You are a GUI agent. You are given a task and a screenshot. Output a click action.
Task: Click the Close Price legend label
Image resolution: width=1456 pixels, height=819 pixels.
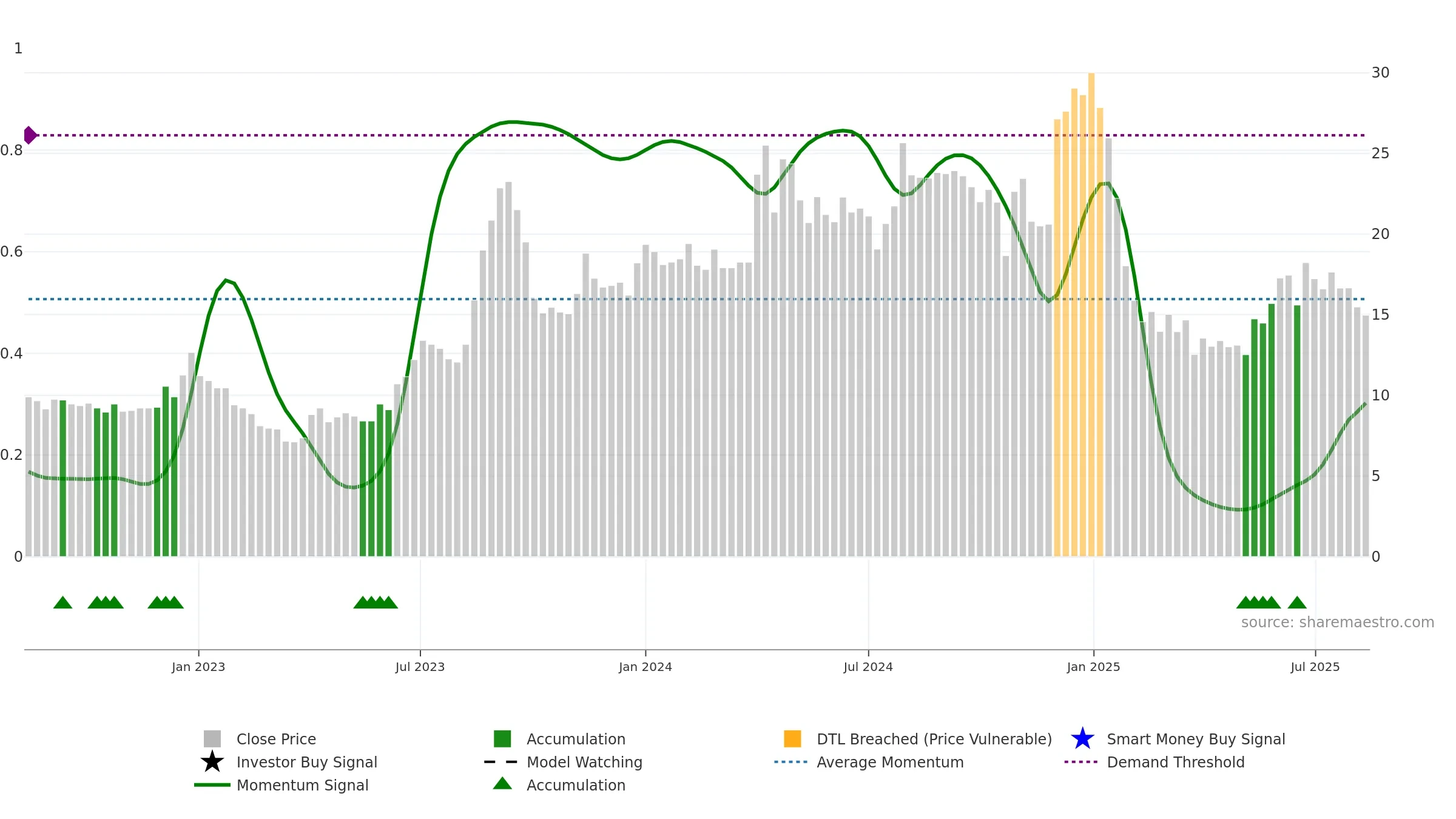(x=276, y=739)
